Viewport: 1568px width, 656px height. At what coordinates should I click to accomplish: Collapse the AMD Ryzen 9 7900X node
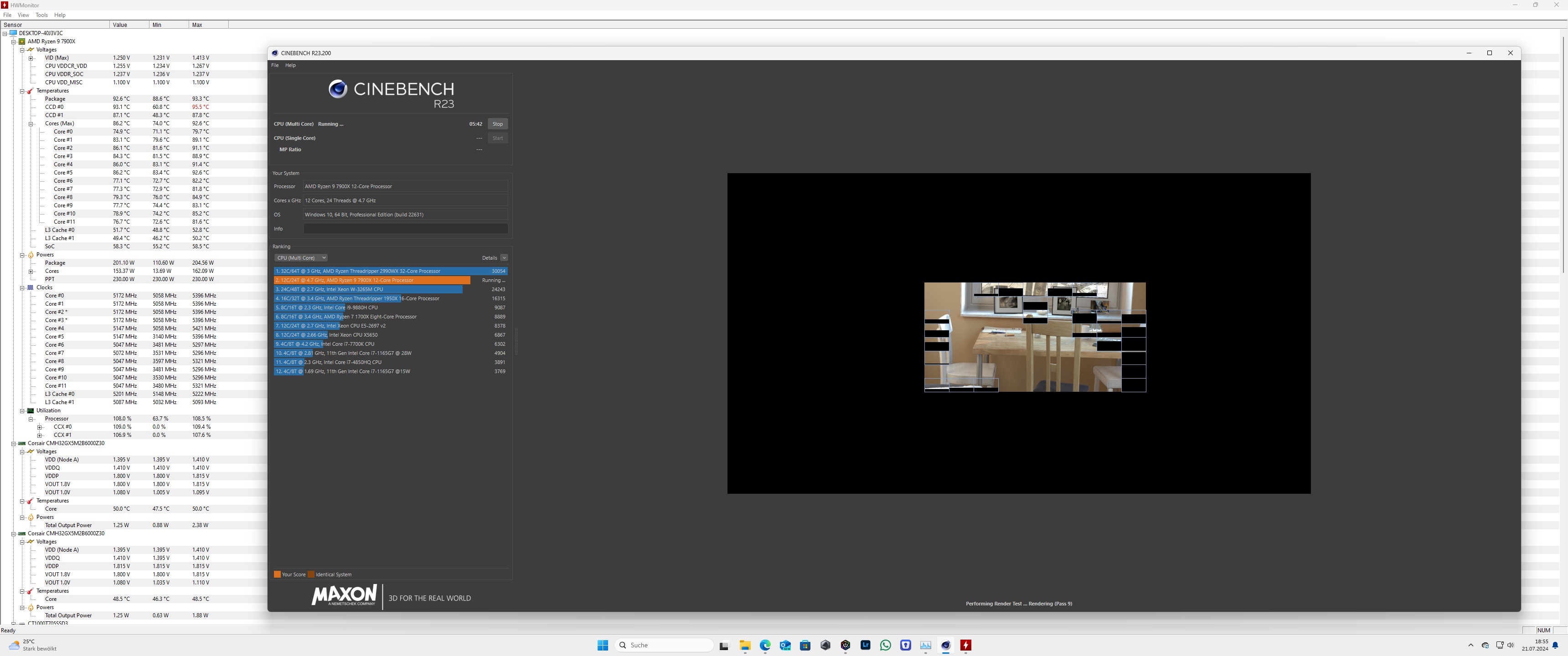point(13,41)
